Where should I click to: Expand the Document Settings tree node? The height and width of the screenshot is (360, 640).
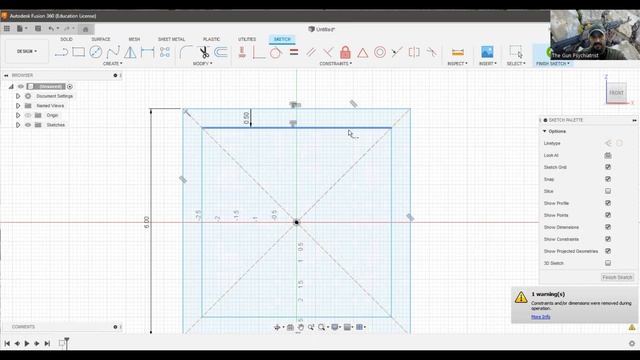tap(18, 96)
